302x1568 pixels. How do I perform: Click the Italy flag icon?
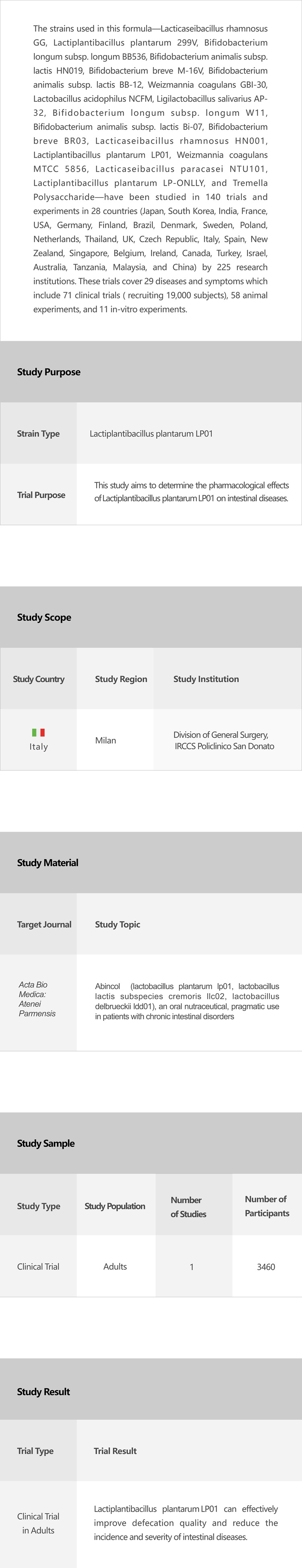pos(38,732)
